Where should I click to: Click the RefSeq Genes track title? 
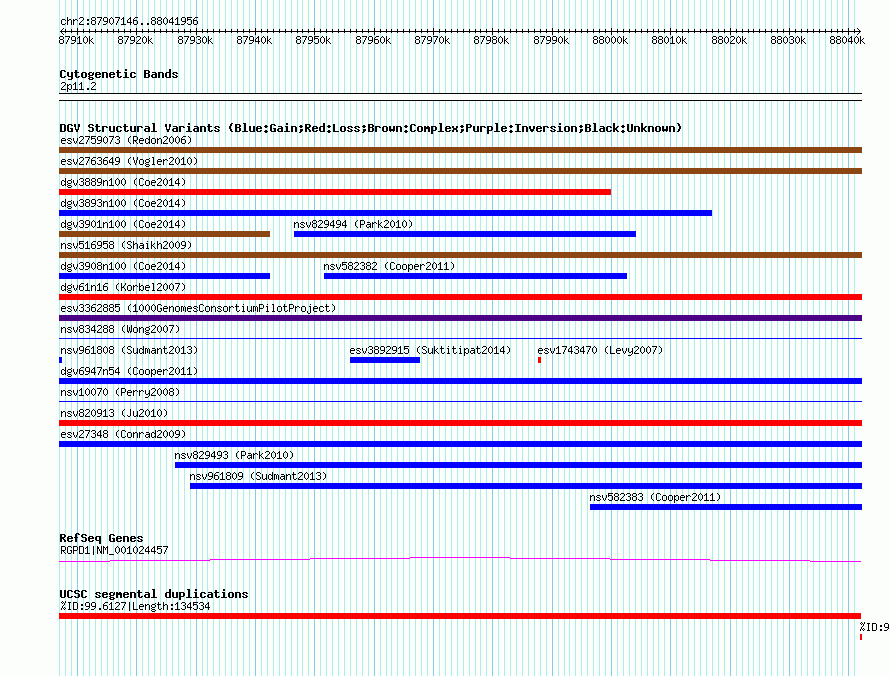pyautogui.click(x=101, y=538)
